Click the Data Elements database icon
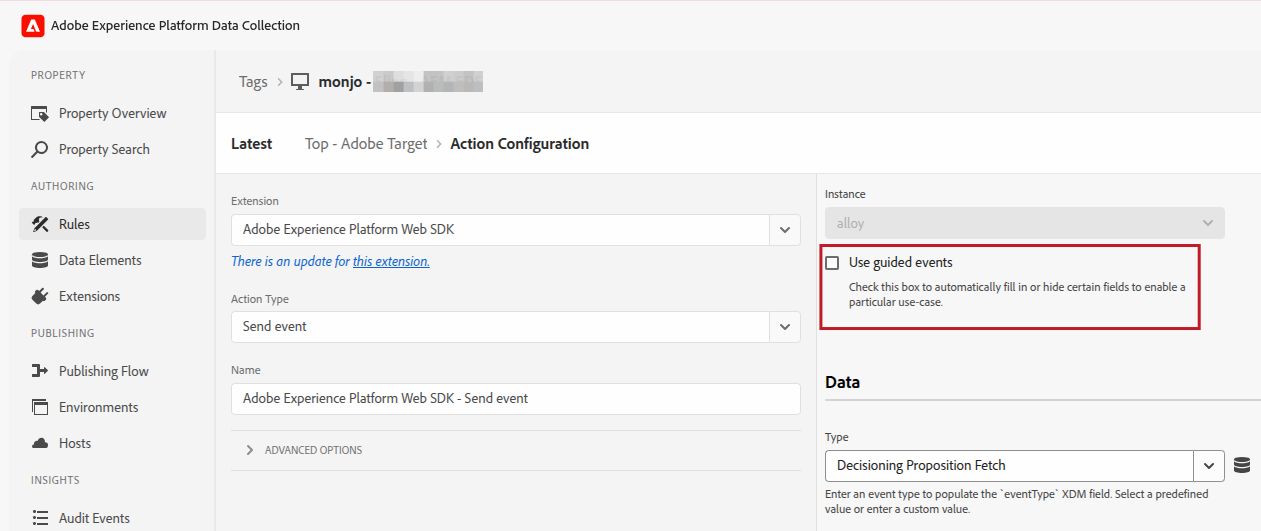Screen dimensions: 1261x531 [x=40, y=260]
